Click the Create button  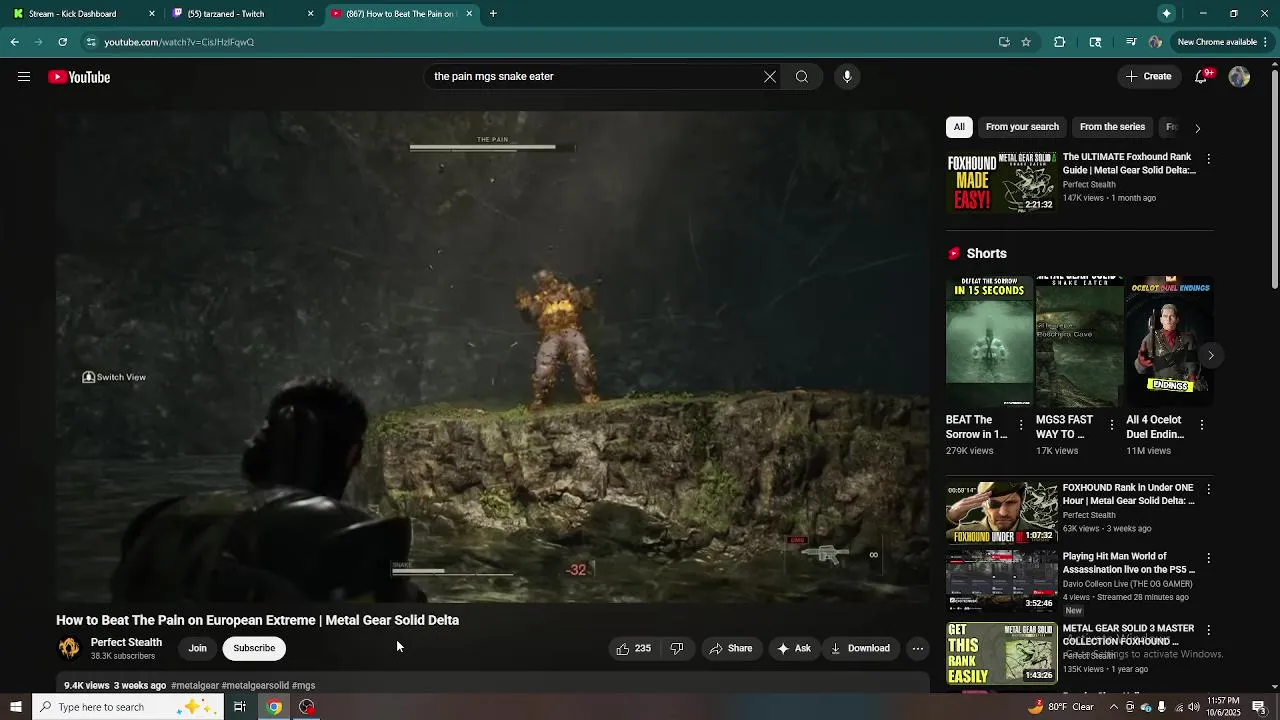click(x=1148, y=77)
